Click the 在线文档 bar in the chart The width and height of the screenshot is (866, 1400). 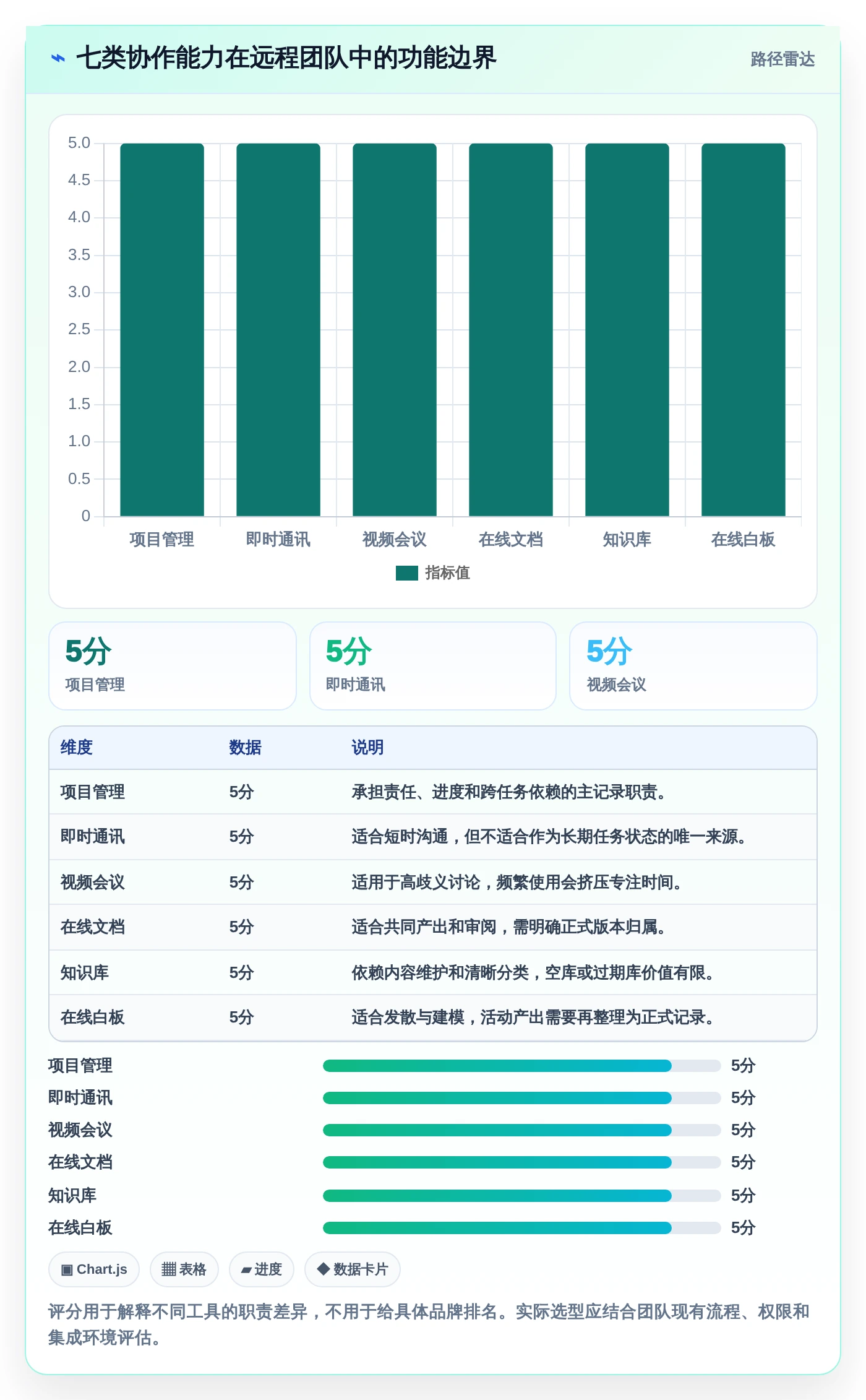(x=511, y=330)
